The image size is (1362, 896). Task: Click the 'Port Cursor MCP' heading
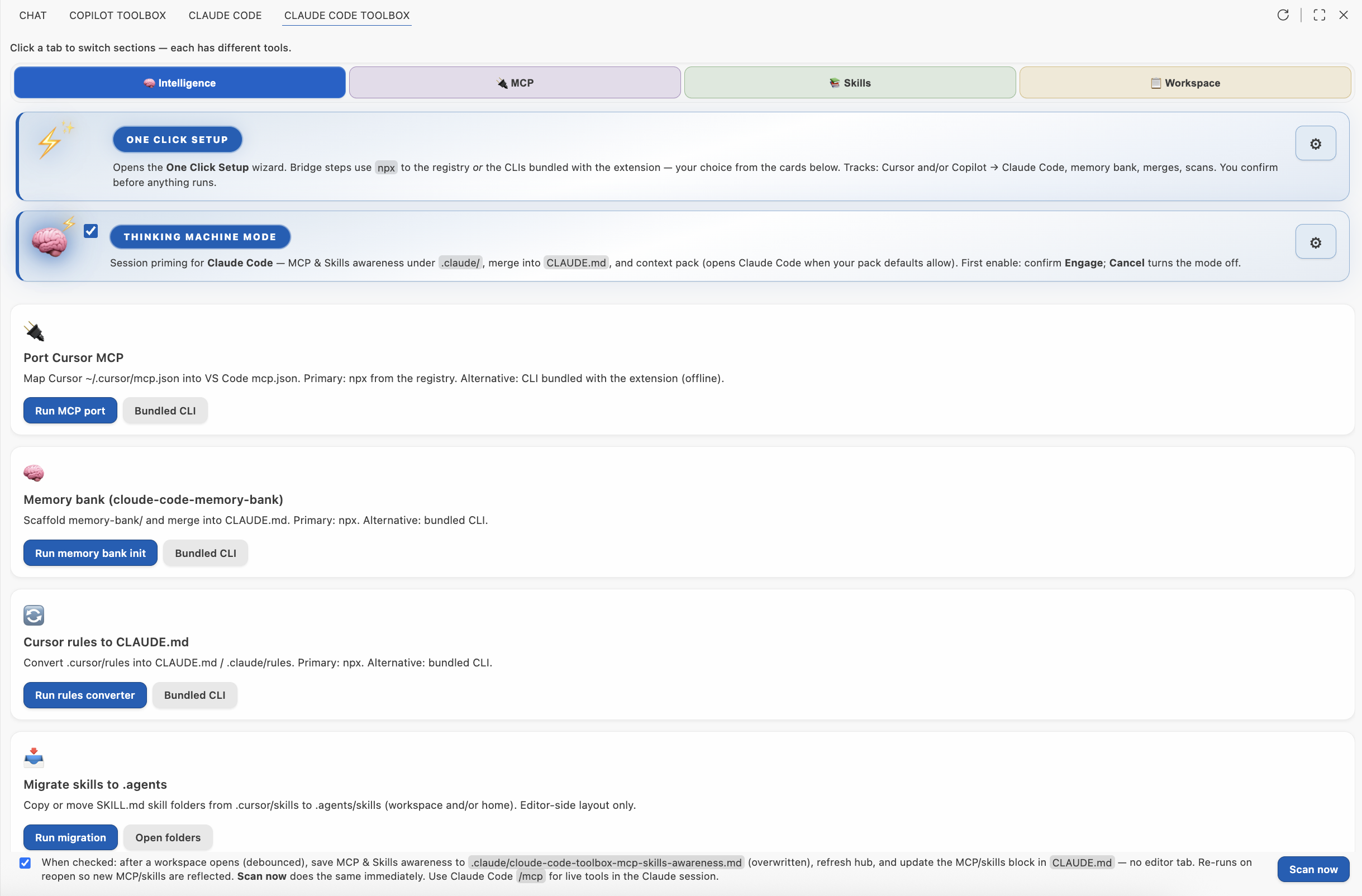(73, 358)
